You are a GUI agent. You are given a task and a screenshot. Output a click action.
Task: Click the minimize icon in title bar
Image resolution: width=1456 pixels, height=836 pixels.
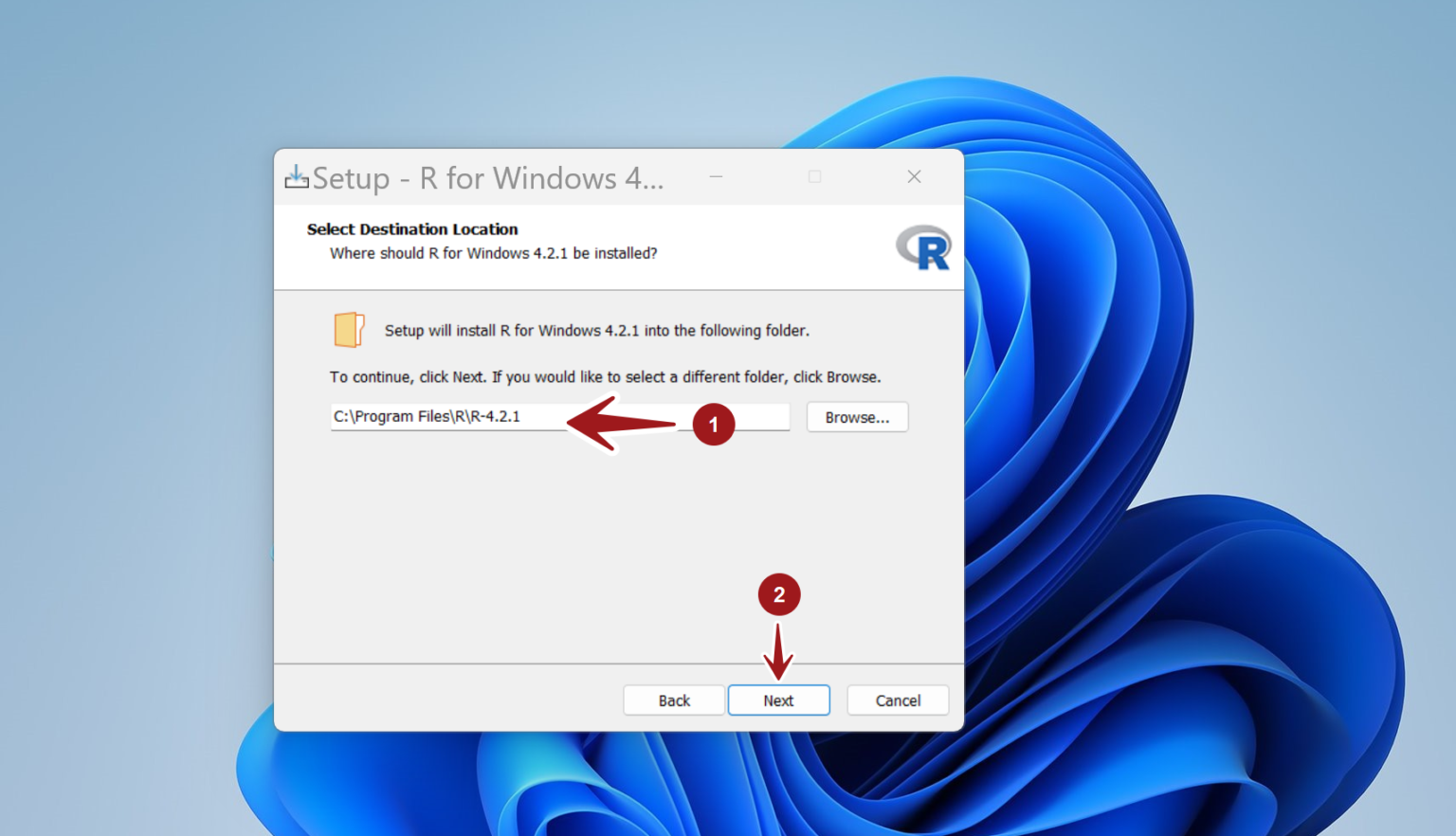pos(716,176)
